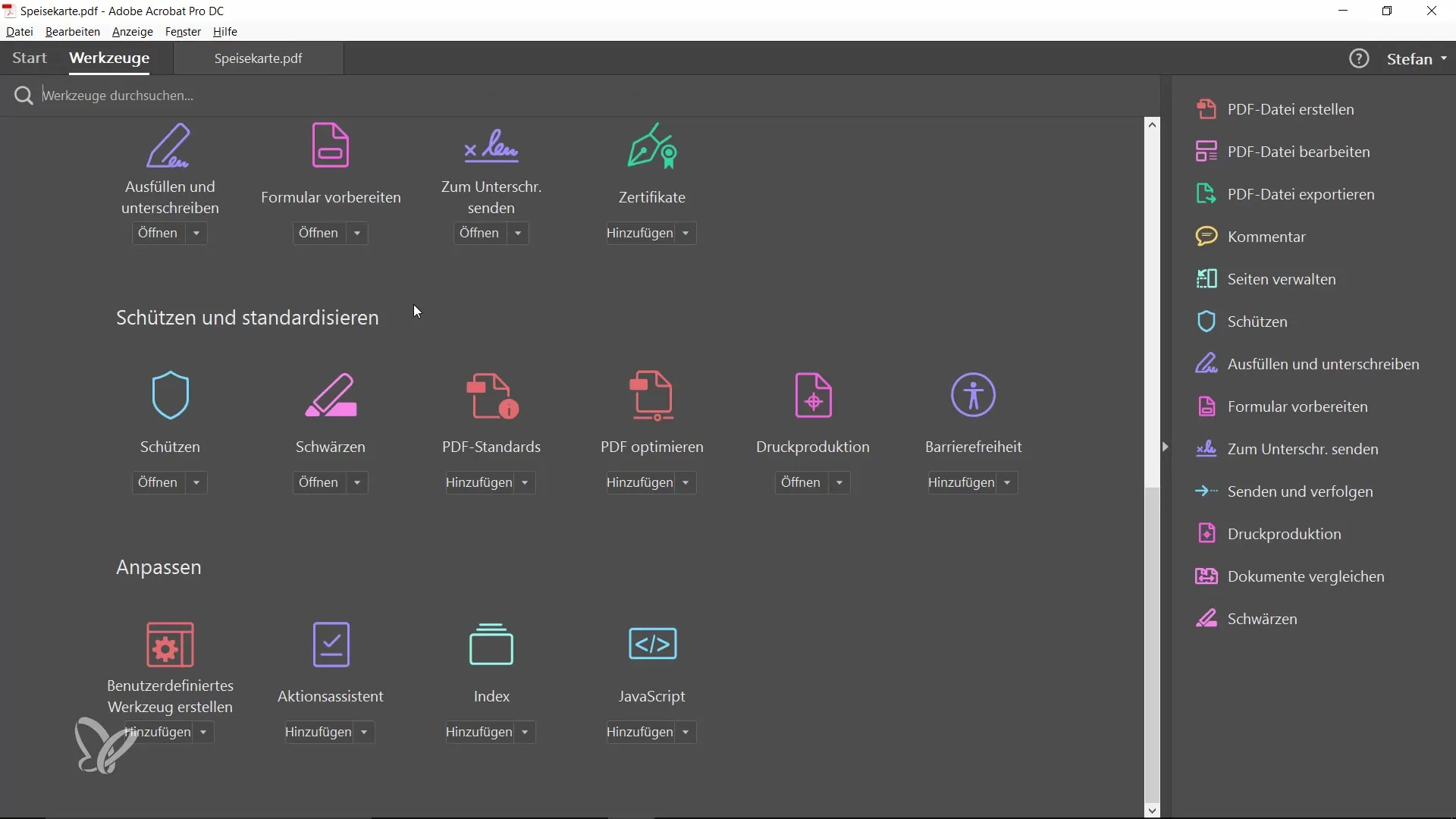The height and width of the screenshot is (819, 1456).
Task: Click Hinzufügen under Aktionsassistent
Action: tap(318, 733)
